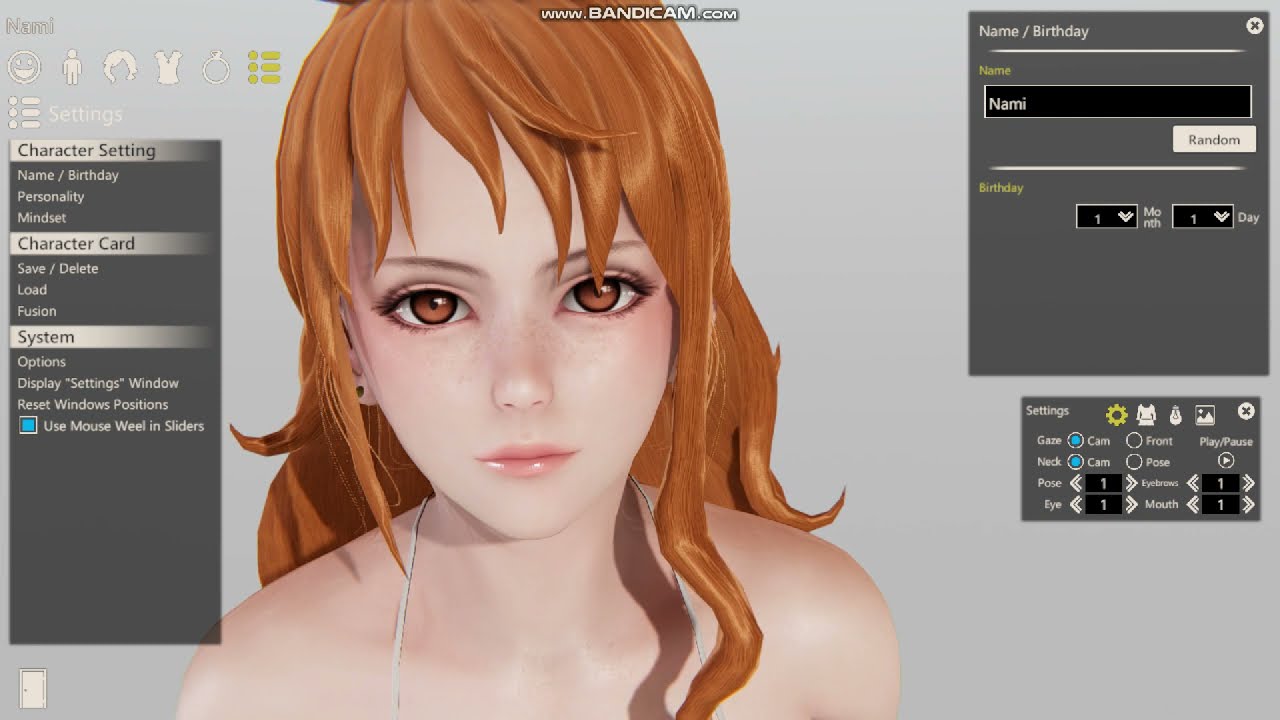Go to previous Eye pattern

pos(1076,505)
